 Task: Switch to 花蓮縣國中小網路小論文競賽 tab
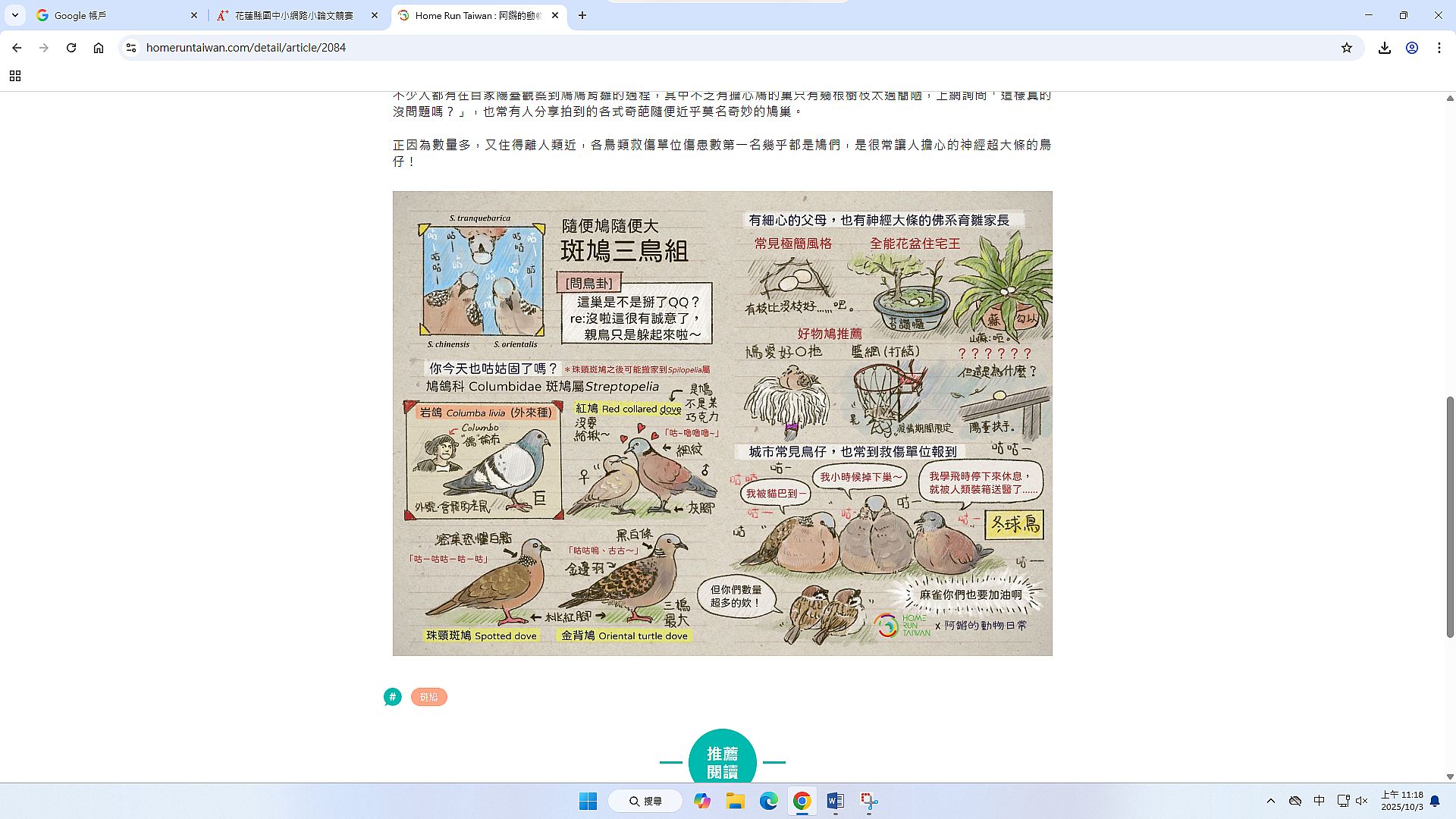point(293,15)
